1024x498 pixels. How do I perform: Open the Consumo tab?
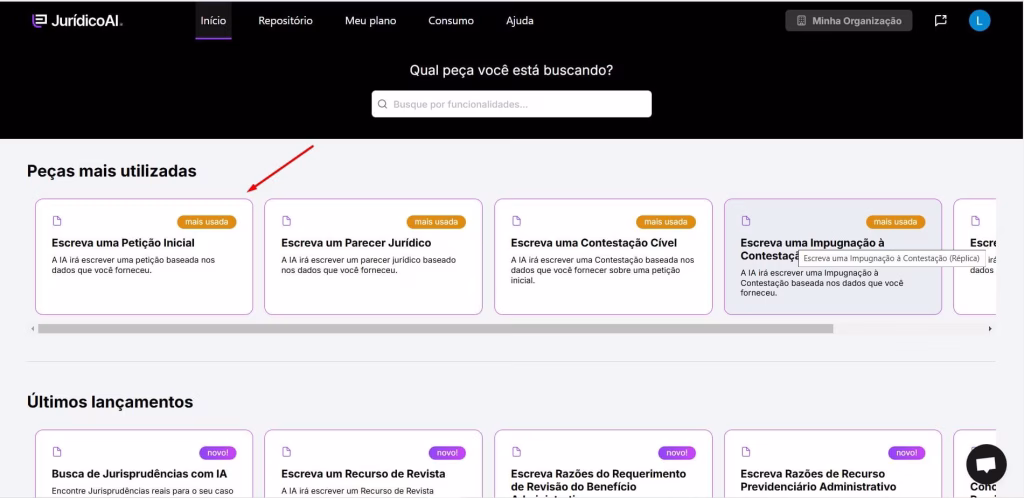[x=451, y=21]
